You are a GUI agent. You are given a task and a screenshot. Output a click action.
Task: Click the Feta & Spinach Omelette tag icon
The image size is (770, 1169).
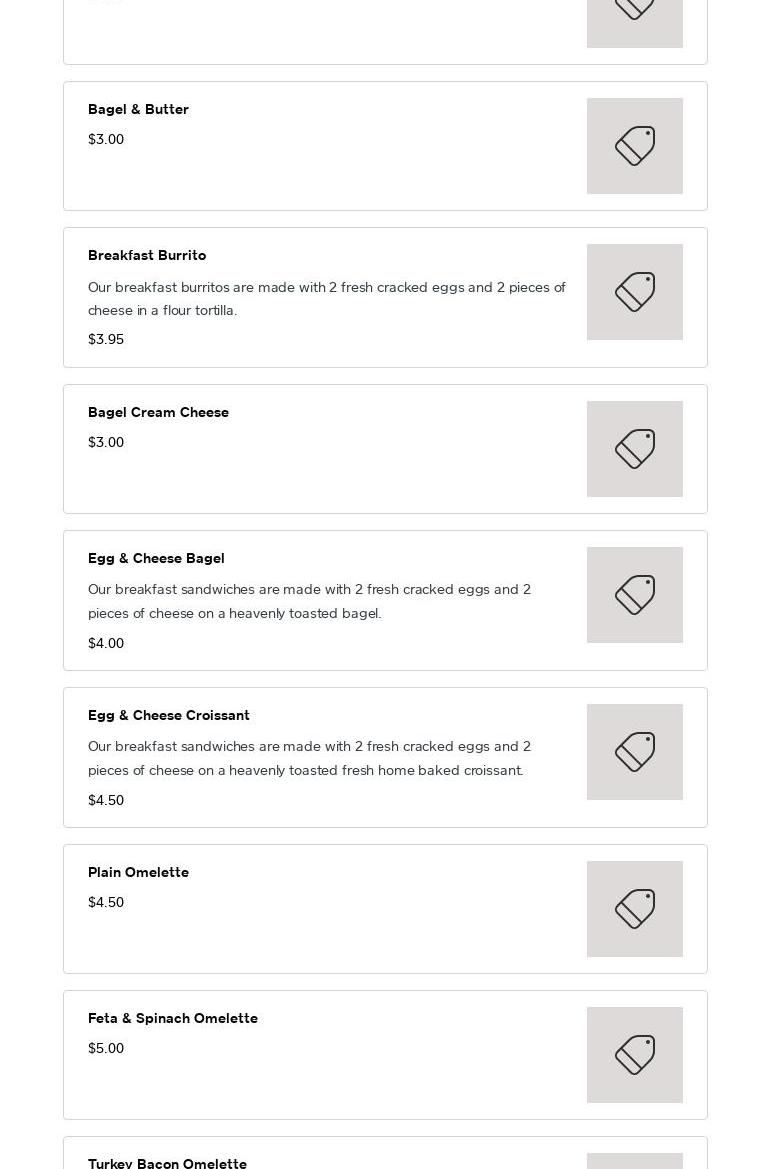coord(634,1055)
